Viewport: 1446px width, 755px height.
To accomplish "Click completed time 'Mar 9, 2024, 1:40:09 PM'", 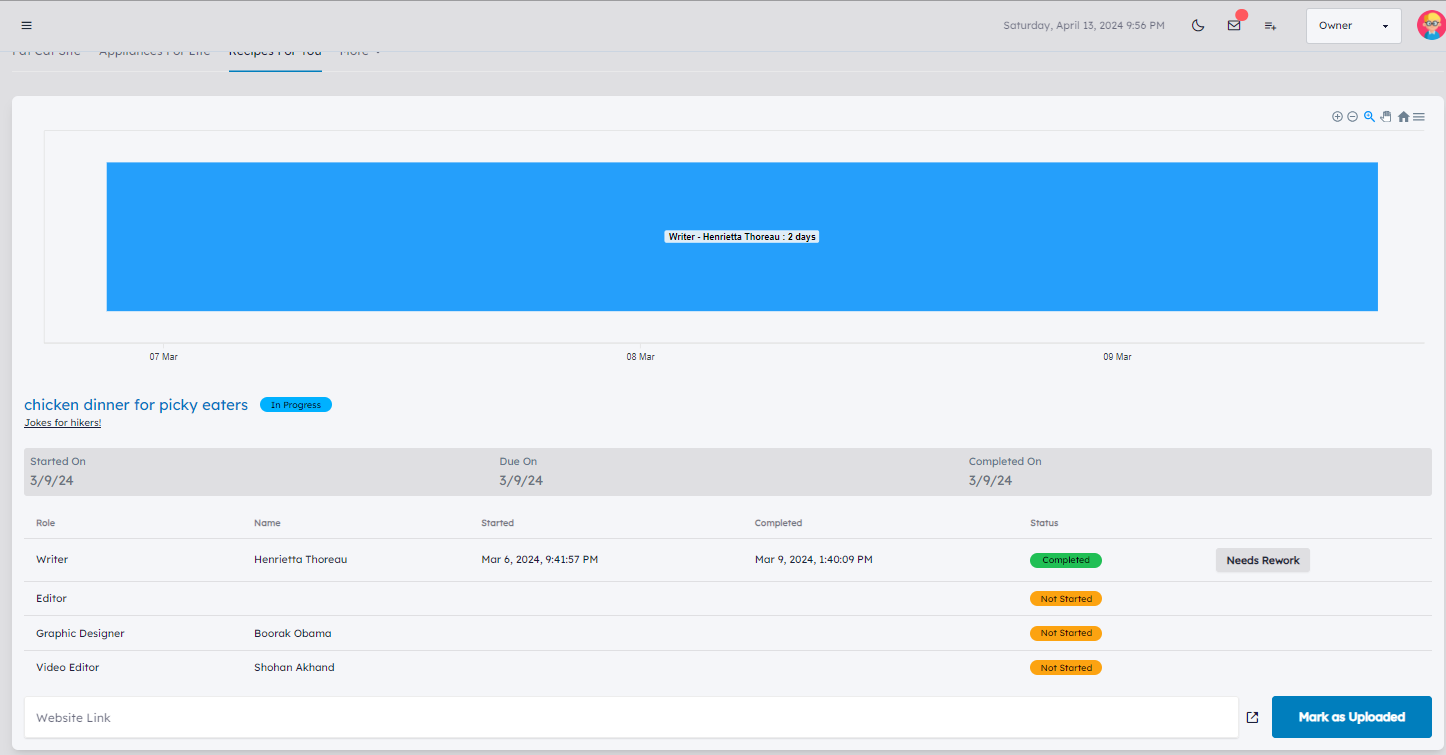I will tap(814, 559).
